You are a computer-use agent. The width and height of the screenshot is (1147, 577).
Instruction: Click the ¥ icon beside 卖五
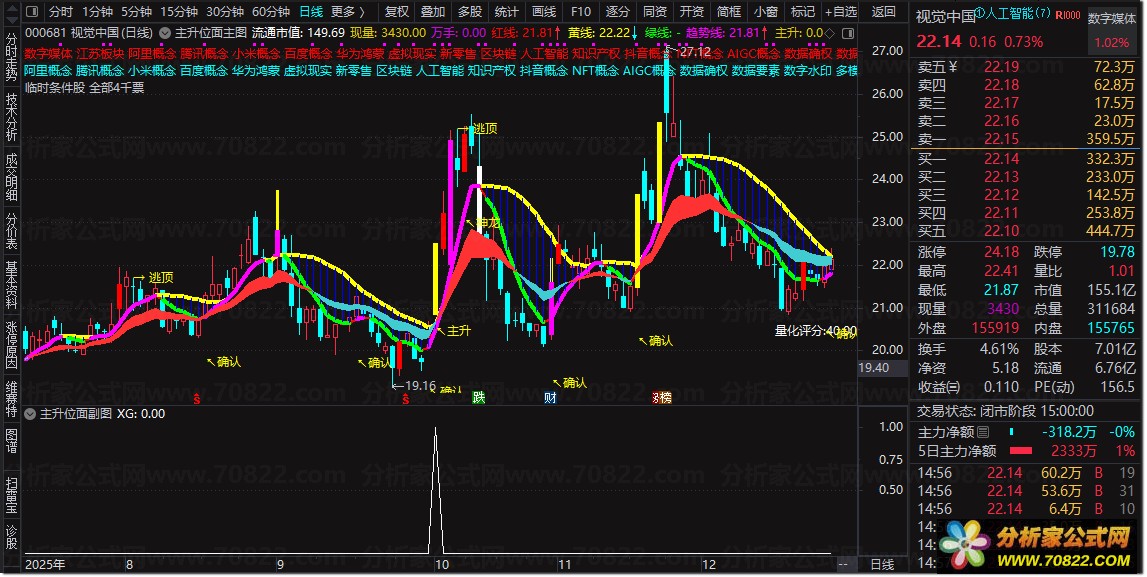click(x=953, y=67)
